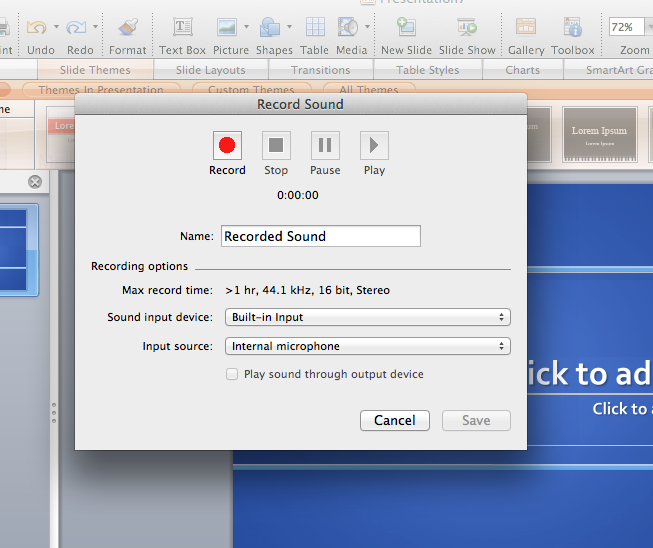Switch to the Slide Themes tab

tap(95, 70)
